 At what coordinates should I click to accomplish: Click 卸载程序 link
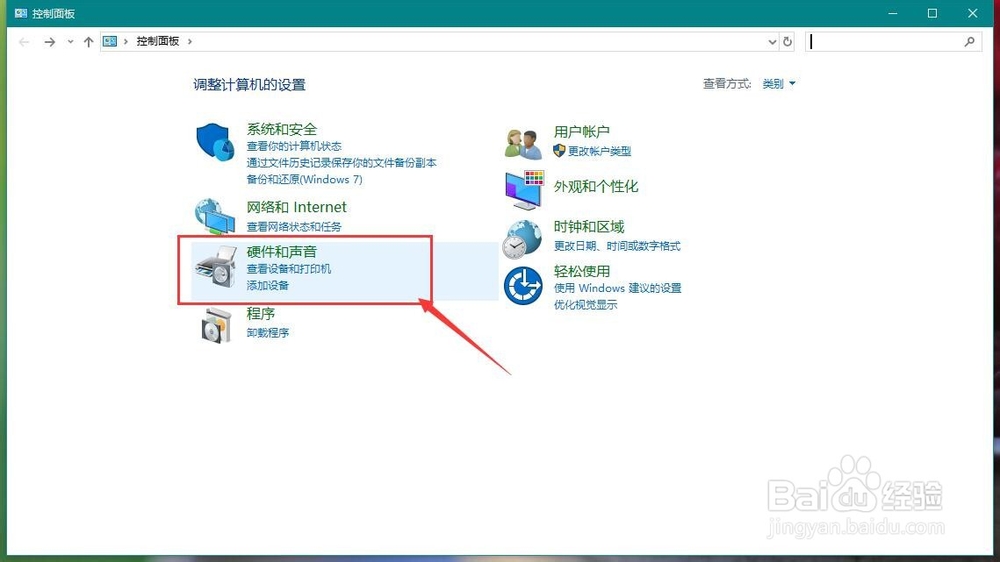pos(267,332)
